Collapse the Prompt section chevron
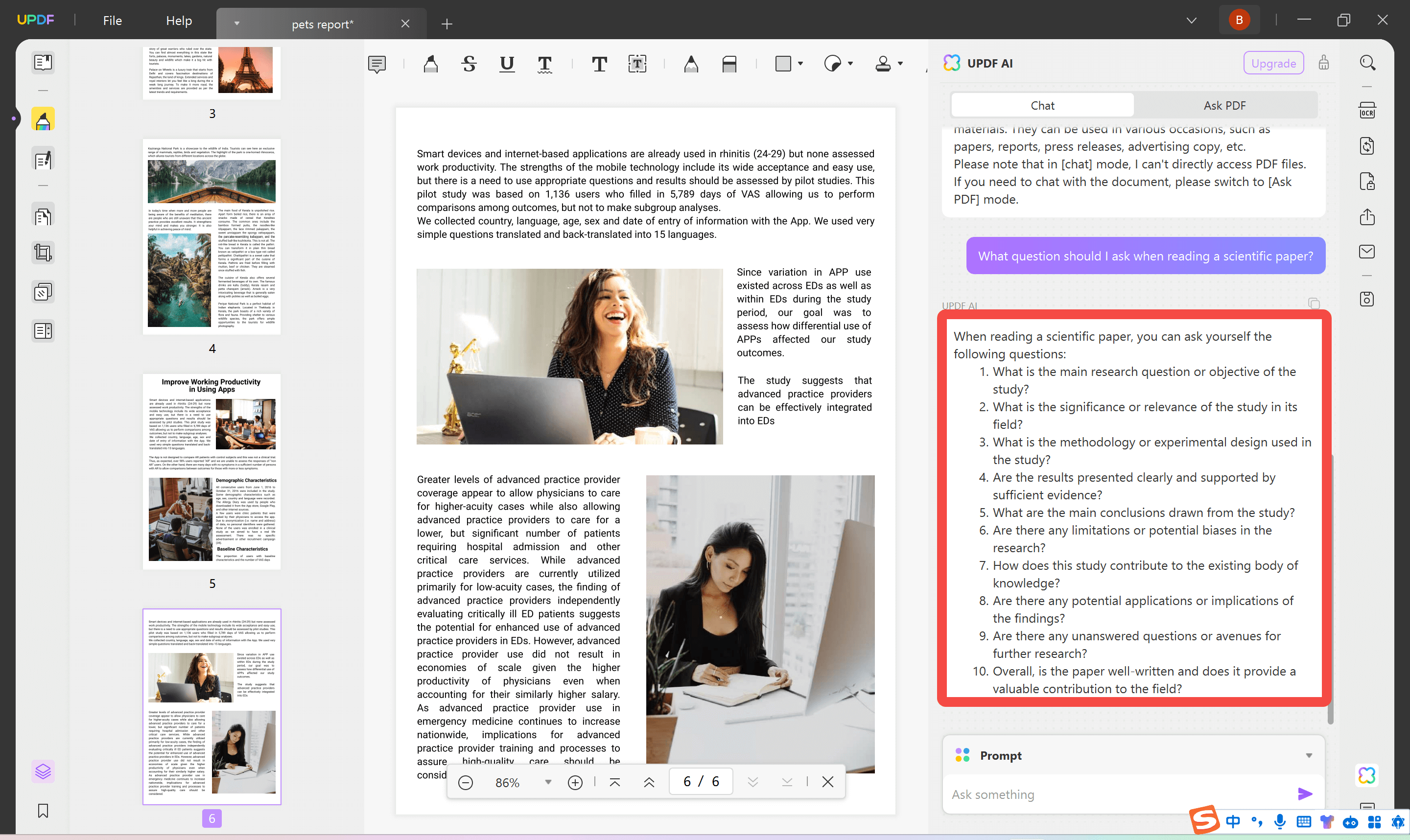Viewport: 1410px width, 840px height. tap(1308, 754)
